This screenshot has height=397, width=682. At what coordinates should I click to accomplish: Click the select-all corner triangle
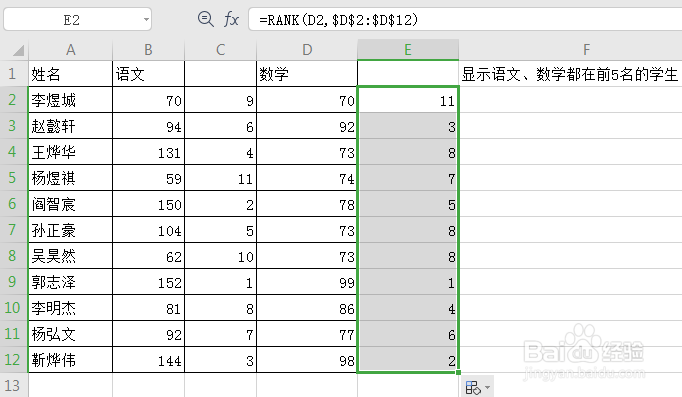[x=18, y=50]
